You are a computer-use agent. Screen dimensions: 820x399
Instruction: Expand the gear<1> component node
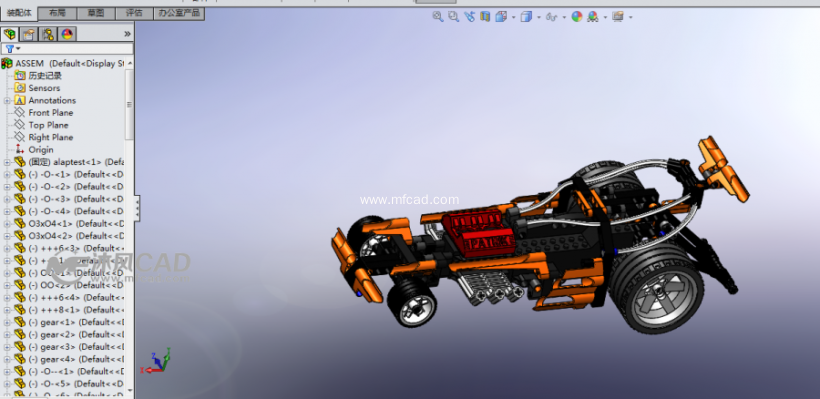[7, 322]
